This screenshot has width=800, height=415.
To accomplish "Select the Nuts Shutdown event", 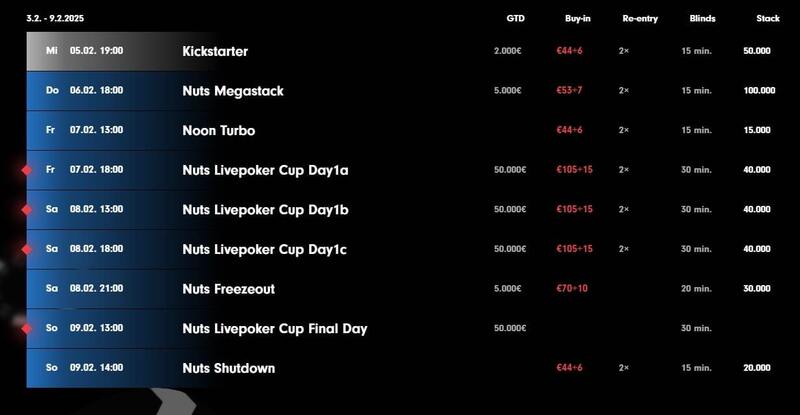I will [x=229, y=368].
